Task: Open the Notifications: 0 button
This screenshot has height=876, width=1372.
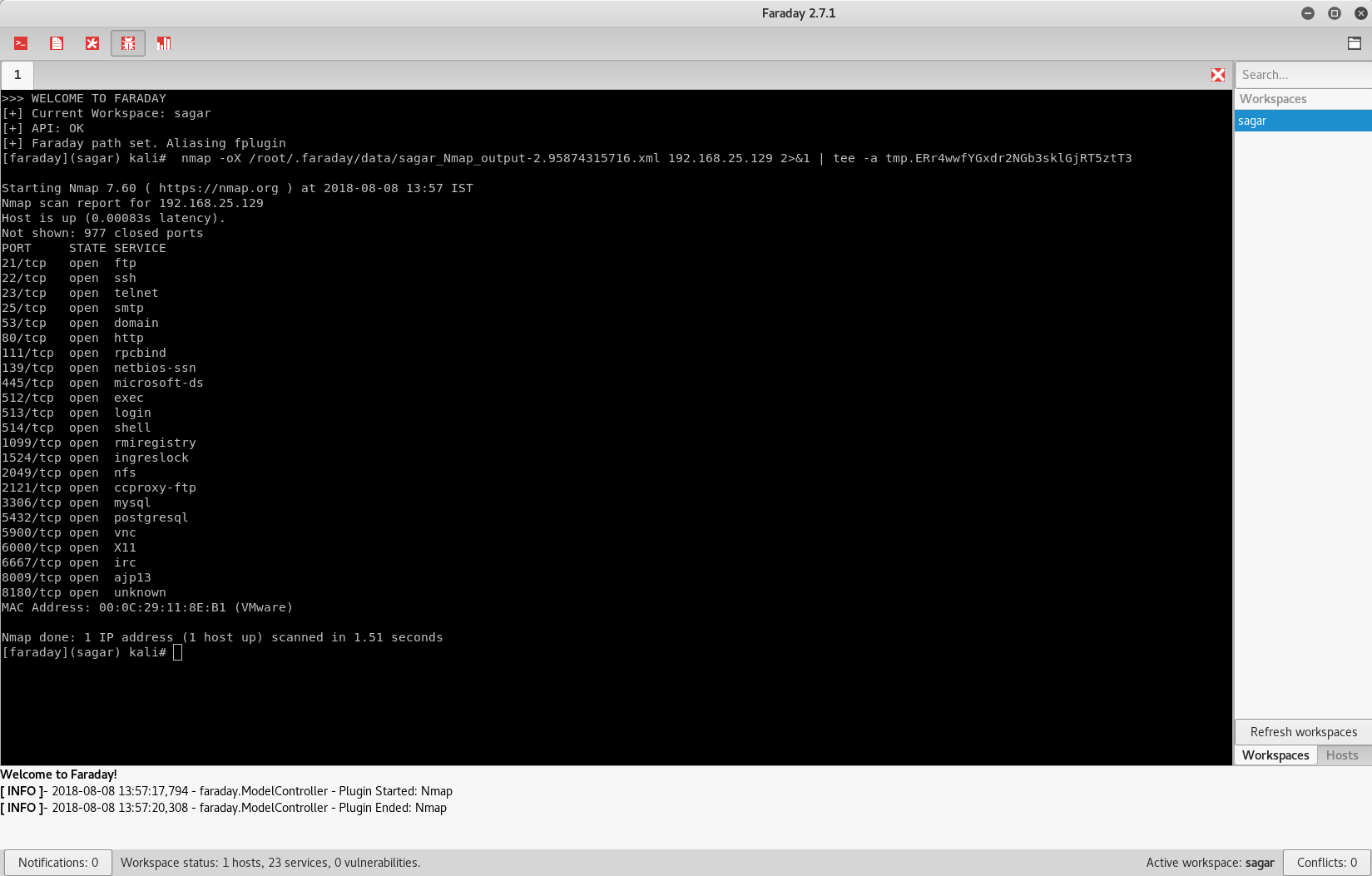Action: point(58,863)
